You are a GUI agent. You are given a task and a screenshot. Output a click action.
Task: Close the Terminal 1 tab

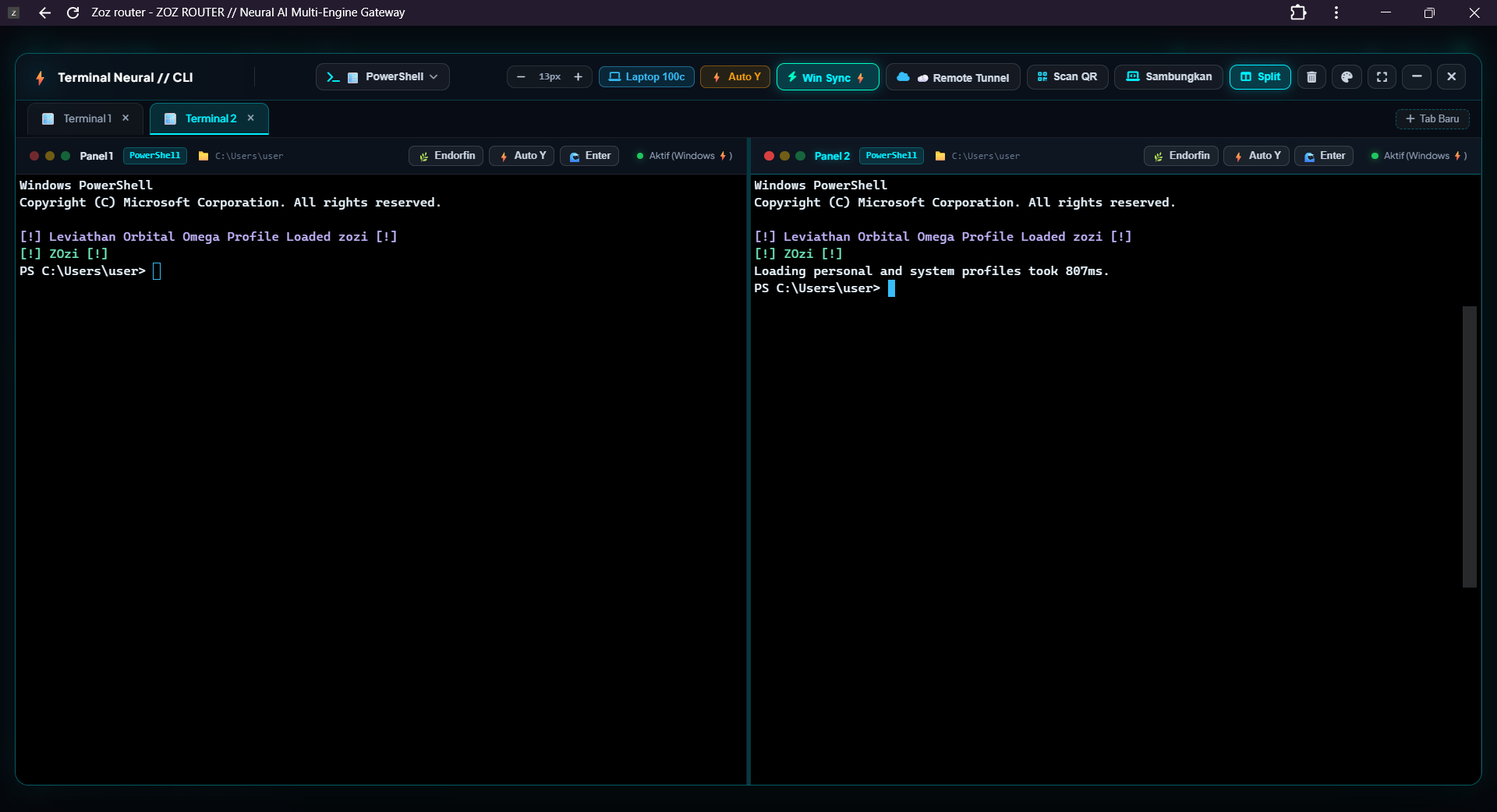tap(126, 118)
